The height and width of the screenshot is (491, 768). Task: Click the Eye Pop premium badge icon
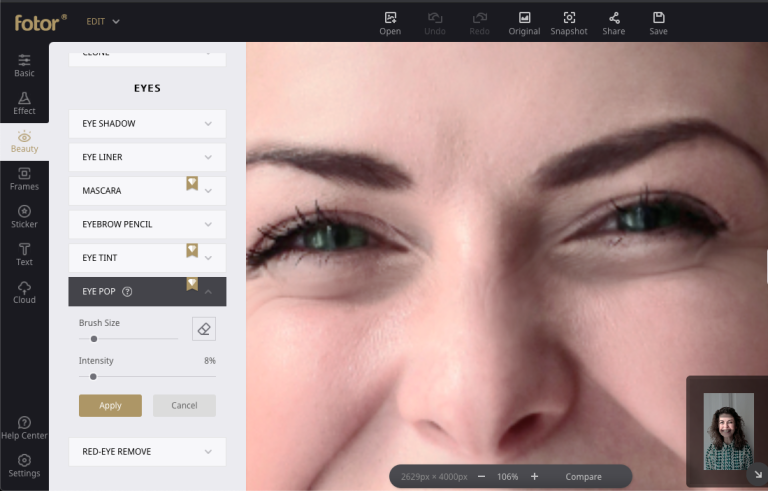tap(192, 284)
